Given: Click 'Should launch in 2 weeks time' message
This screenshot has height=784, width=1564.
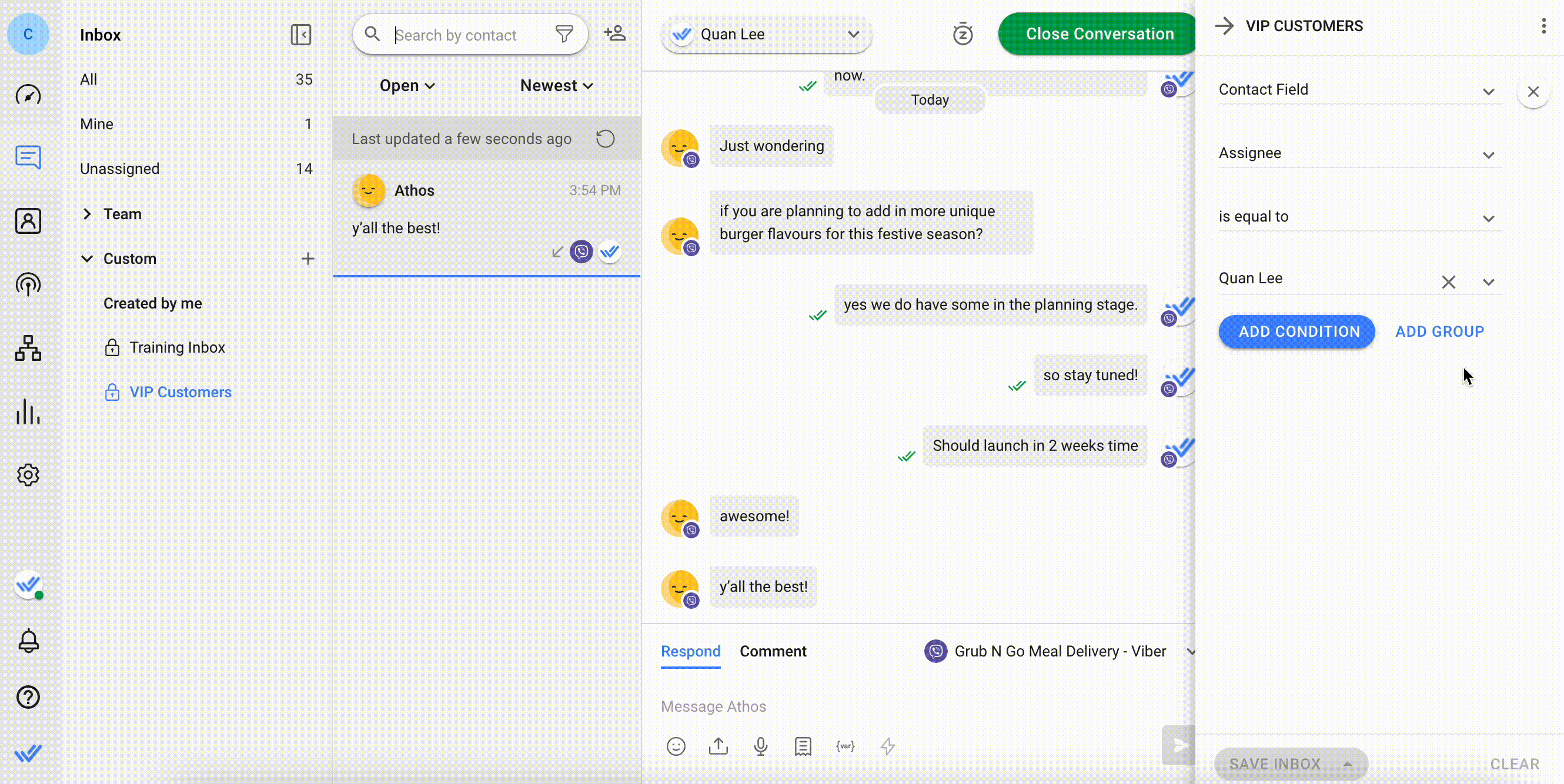Looking at the screenshot, I should tap(1035, 445).
